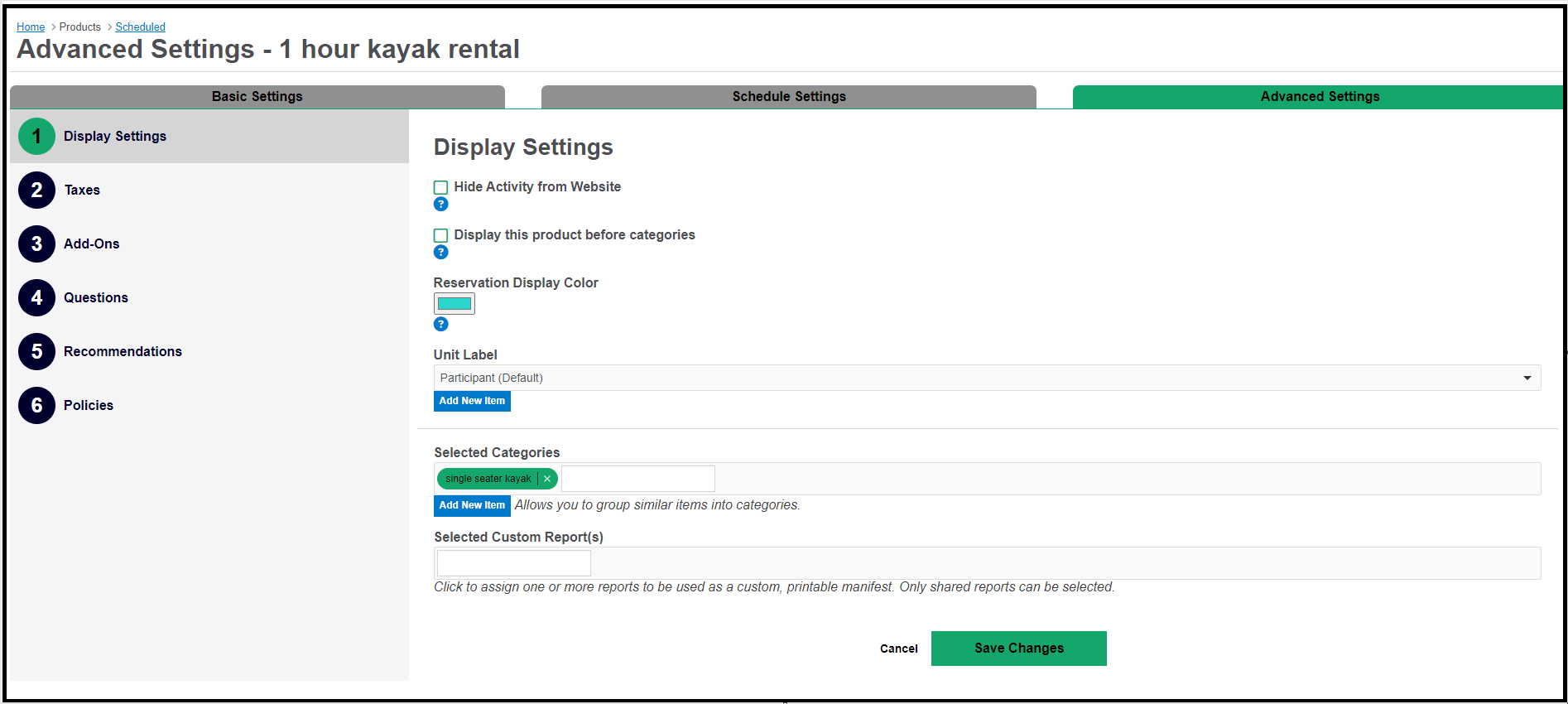Switch to the Basic Settings tab
The height and width of the screenshot is (704, 1568).
pos(257,97)
